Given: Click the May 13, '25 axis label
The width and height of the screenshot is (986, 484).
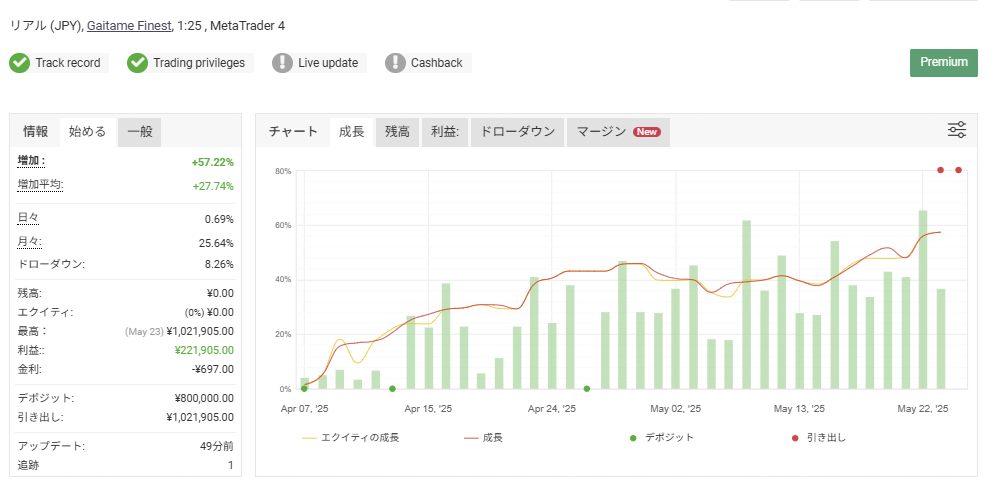Looking at the screenshot, I should tap(799, 409).
